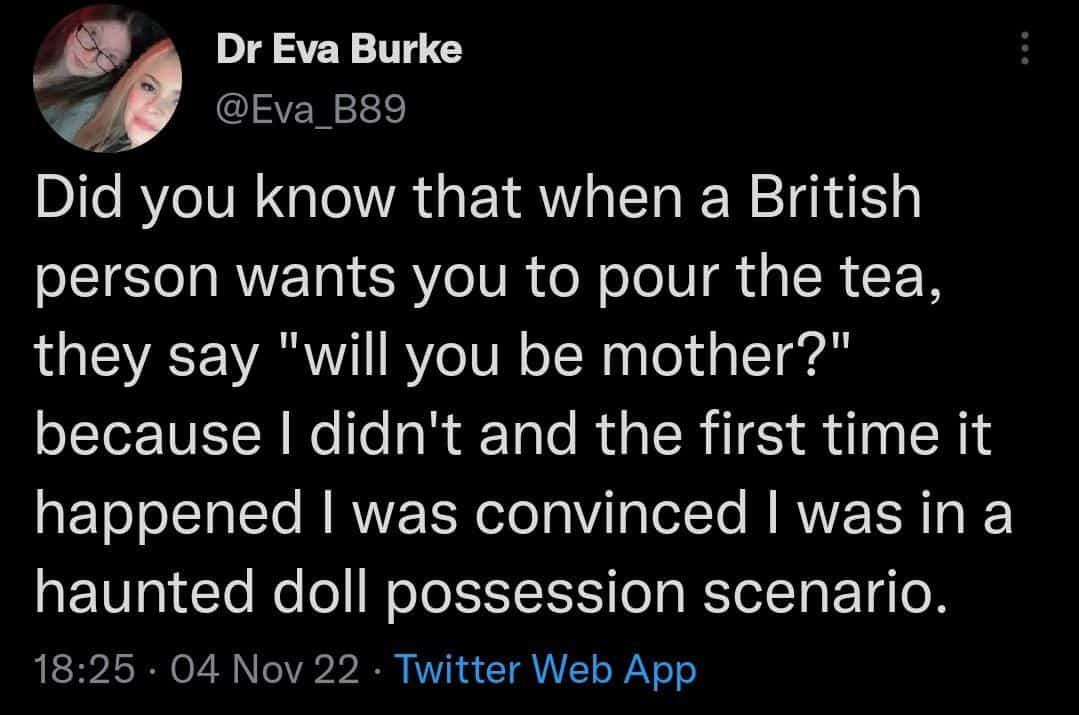1079x715 pixels.
Task: Open the three-dot more options menu
Action: (x=1022, y=46)
